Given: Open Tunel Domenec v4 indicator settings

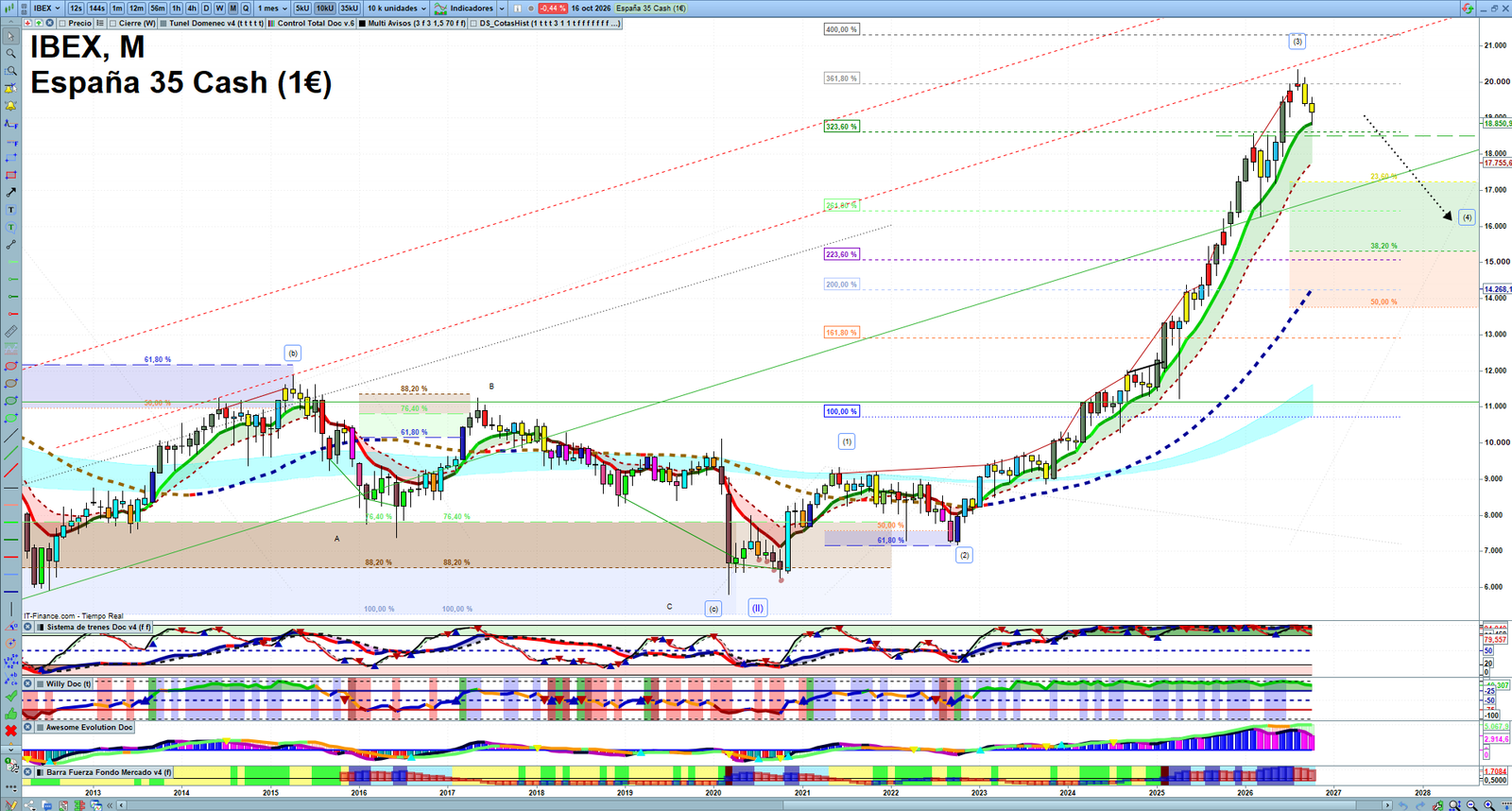Looking at the screenshot, I should tap(212, 24).
